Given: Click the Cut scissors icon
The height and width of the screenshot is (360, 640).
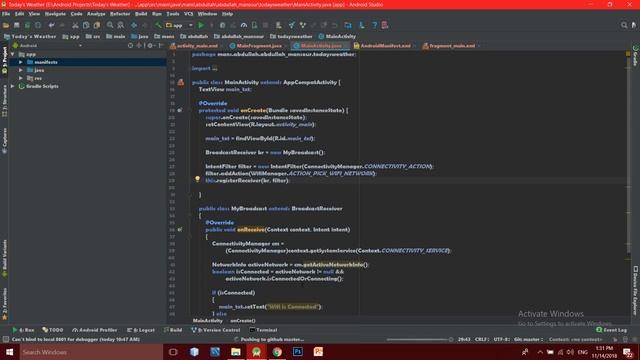Looking at the screenshot, I should tap(75, 25).
